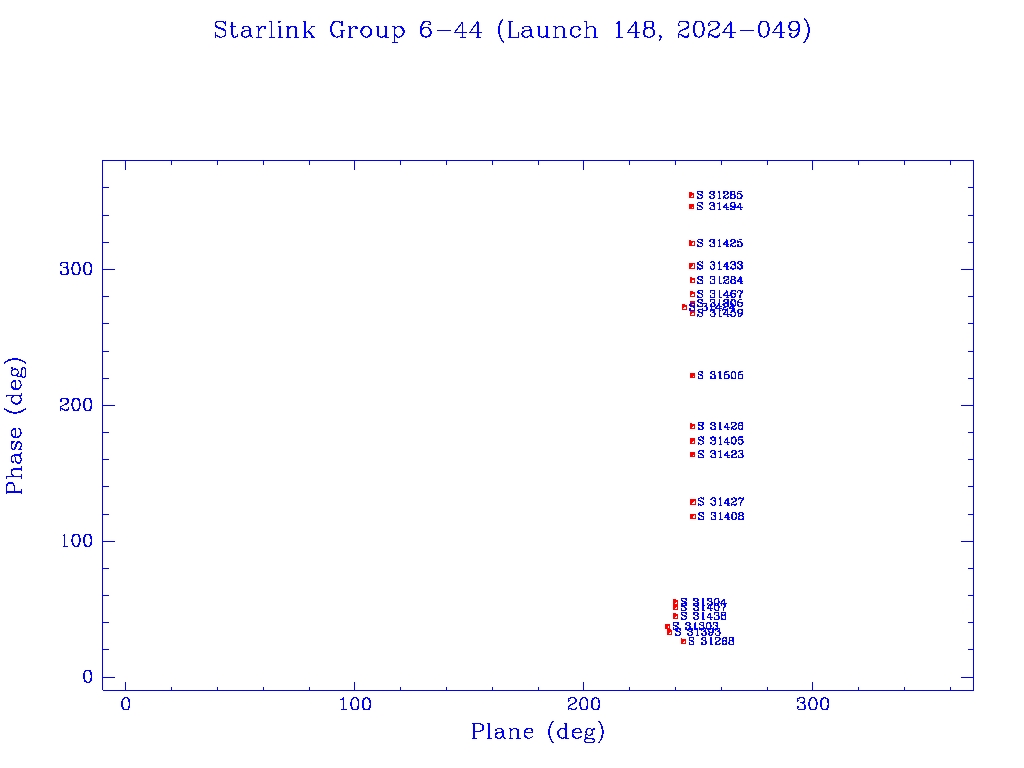The width and height of the screenshot is (1024, 768).
Task: Select the satellite label S 31467
Action: tap(720, 295)
